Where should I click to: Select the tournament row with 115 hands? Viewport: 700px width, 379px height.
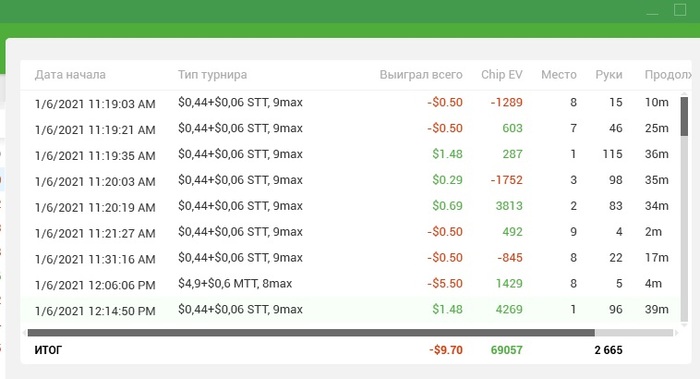(x=350, y=155)
